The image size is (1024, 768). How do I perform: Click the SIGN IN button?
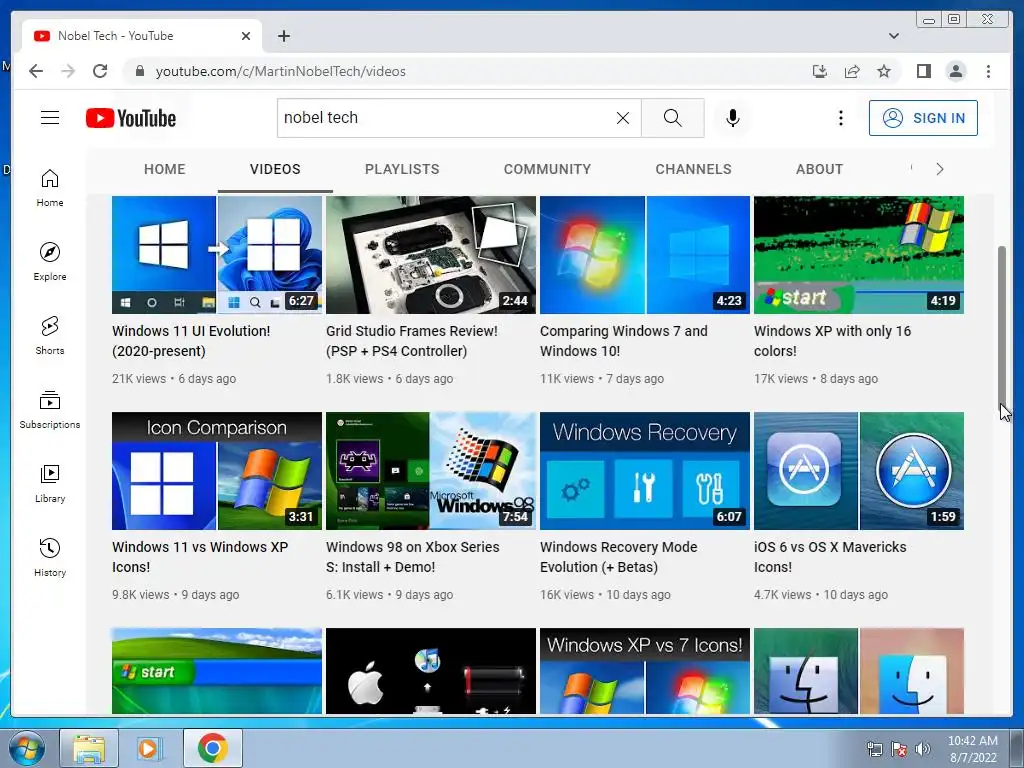click(x=923, y=118)
